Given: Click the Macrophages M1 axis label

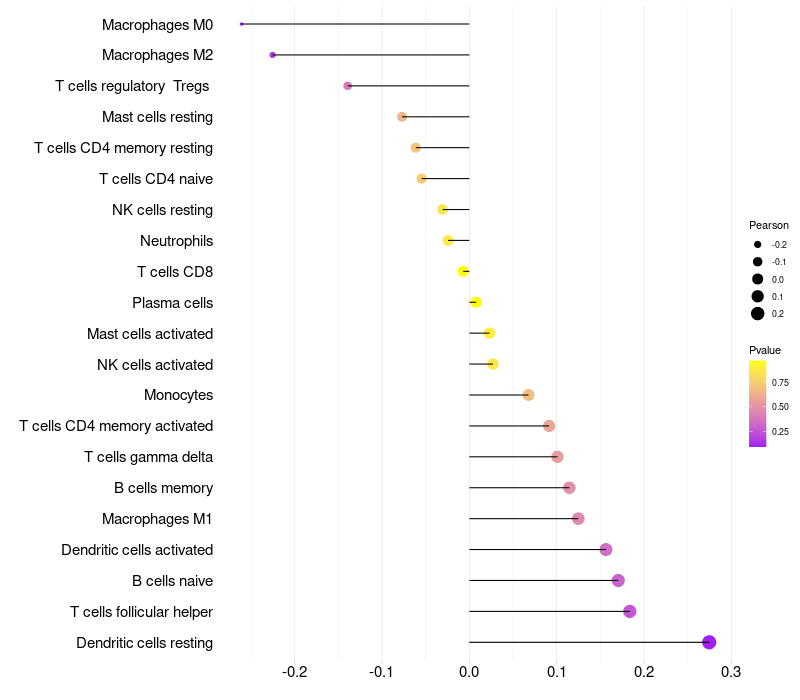Looking at the screenshot, I should tap(157, 519).
